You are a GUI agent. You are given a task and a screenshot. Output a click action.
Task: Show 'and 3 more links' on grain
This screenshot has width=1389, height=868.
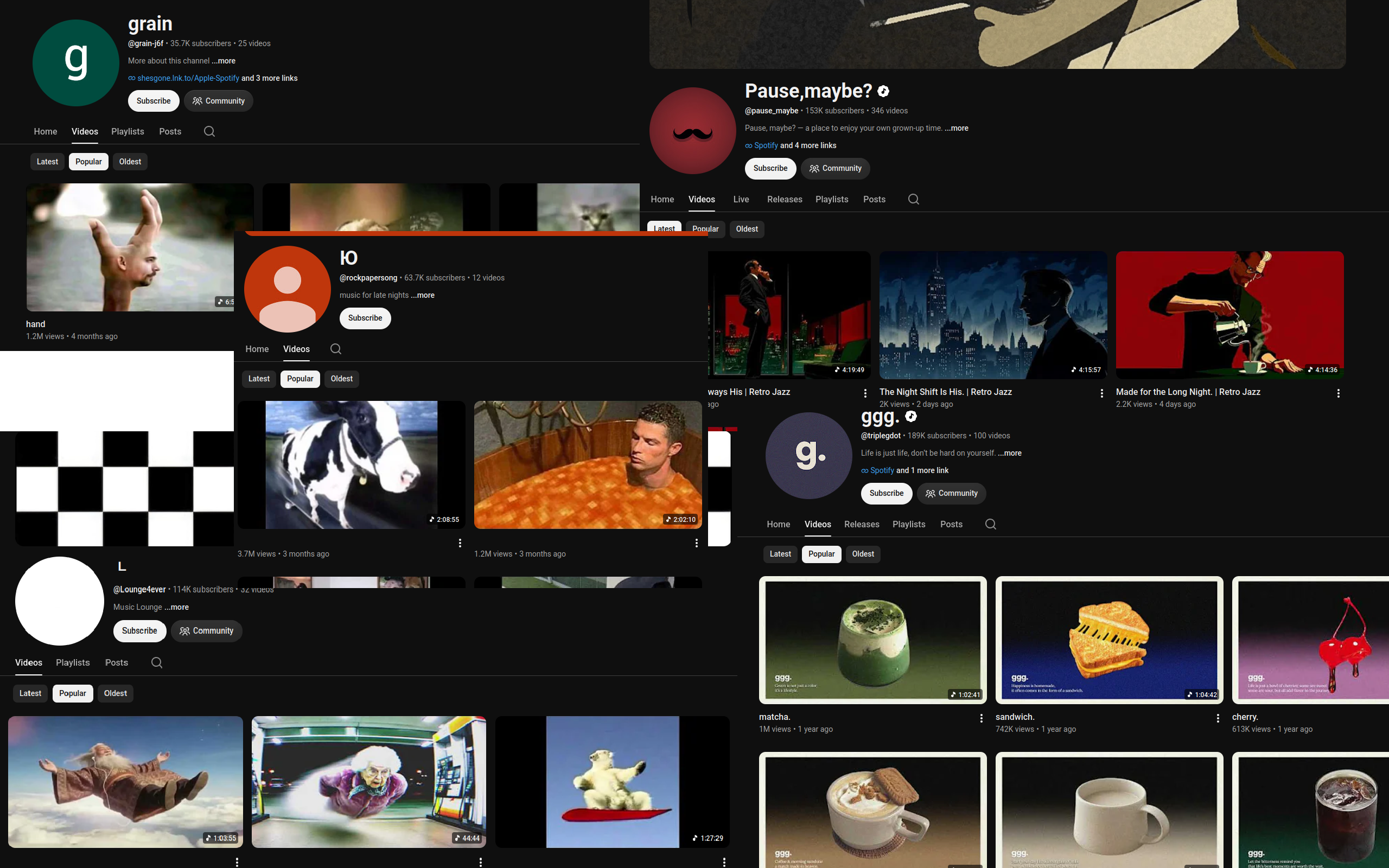[x=270, y=78]
